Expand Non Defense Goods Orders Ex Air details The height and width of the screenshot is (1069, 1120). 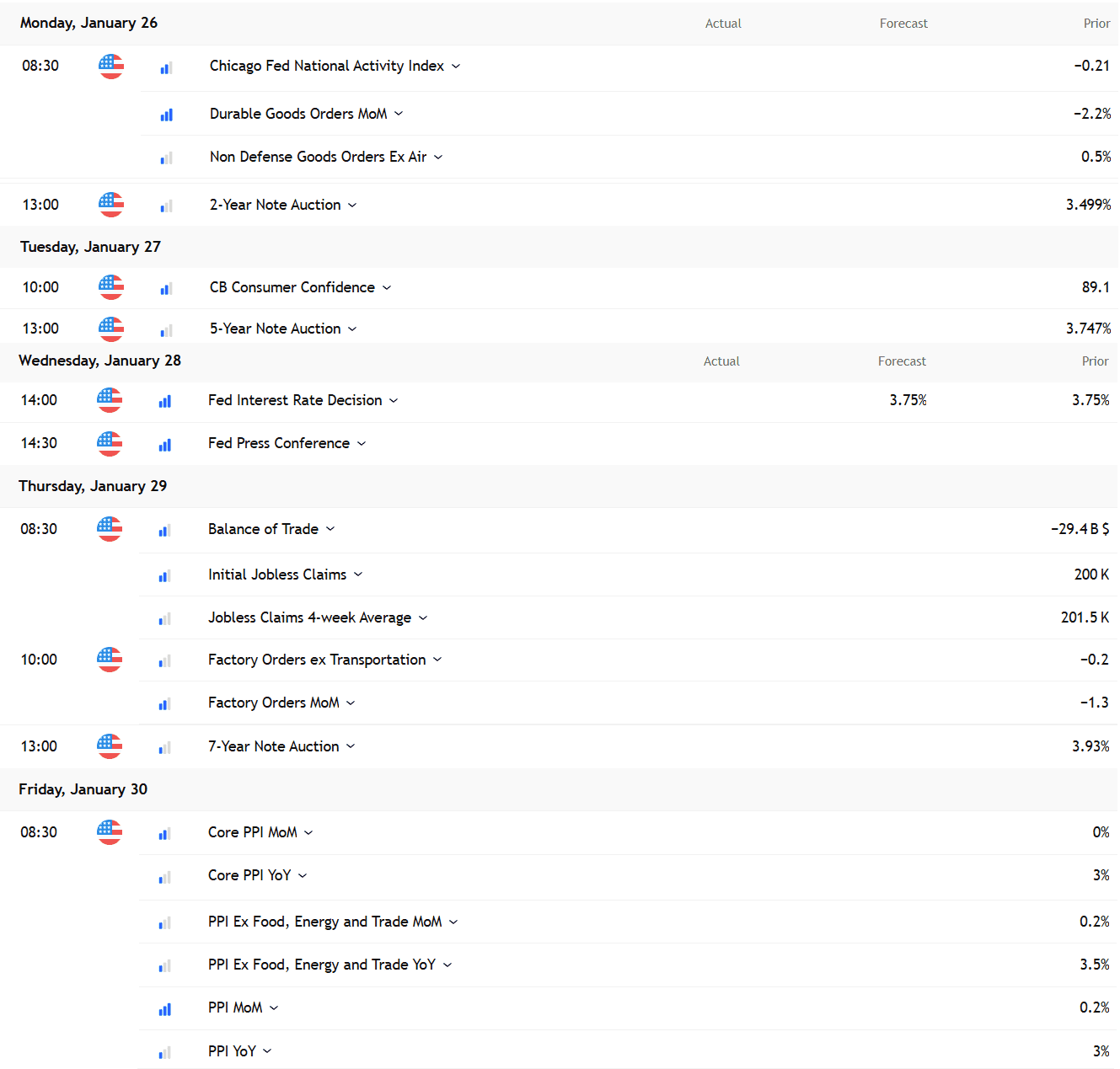[438, 158]
